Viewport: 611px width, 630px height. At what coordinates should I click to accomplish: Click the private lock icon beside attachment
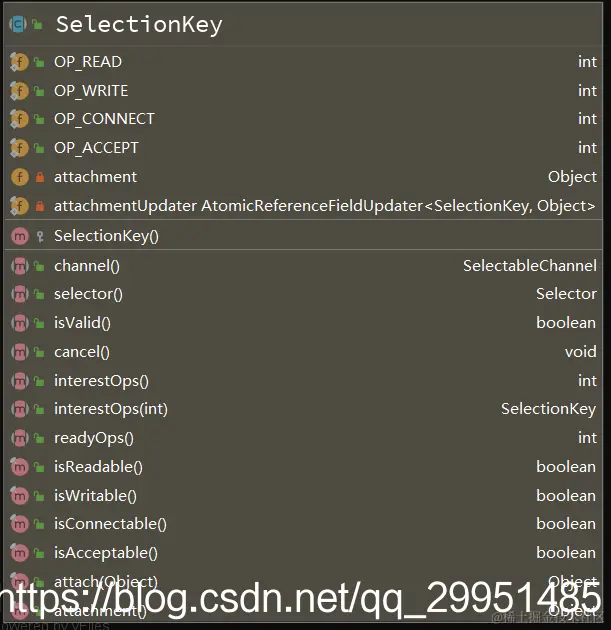(x=39, y=177)
